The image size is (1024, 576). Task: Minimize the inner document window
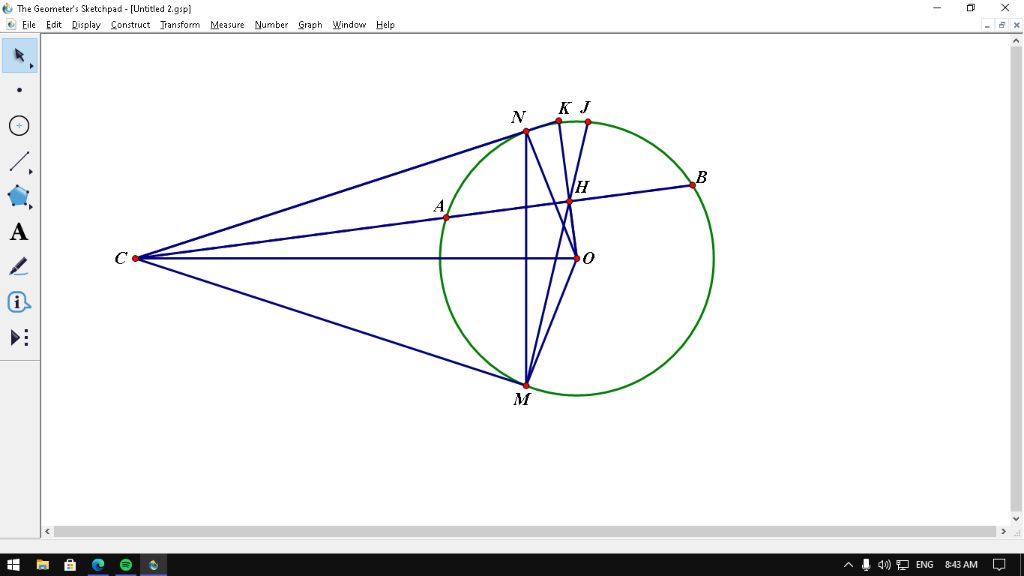click(987, 25)
